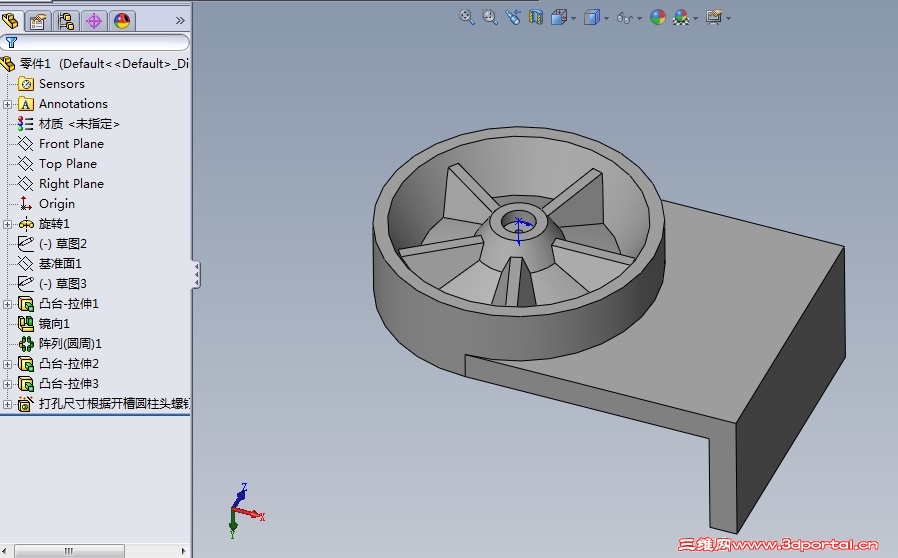Select 凸台-拉伸3 extrude feature
The width and height of the screenshot is (898, 558).
[x=69, y=384]
